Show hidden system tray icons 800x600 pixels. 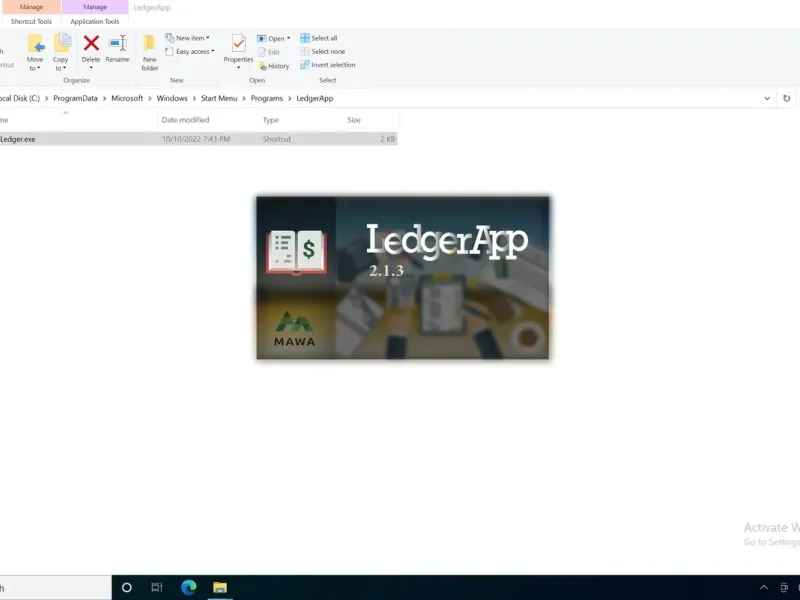pos(764,588)
